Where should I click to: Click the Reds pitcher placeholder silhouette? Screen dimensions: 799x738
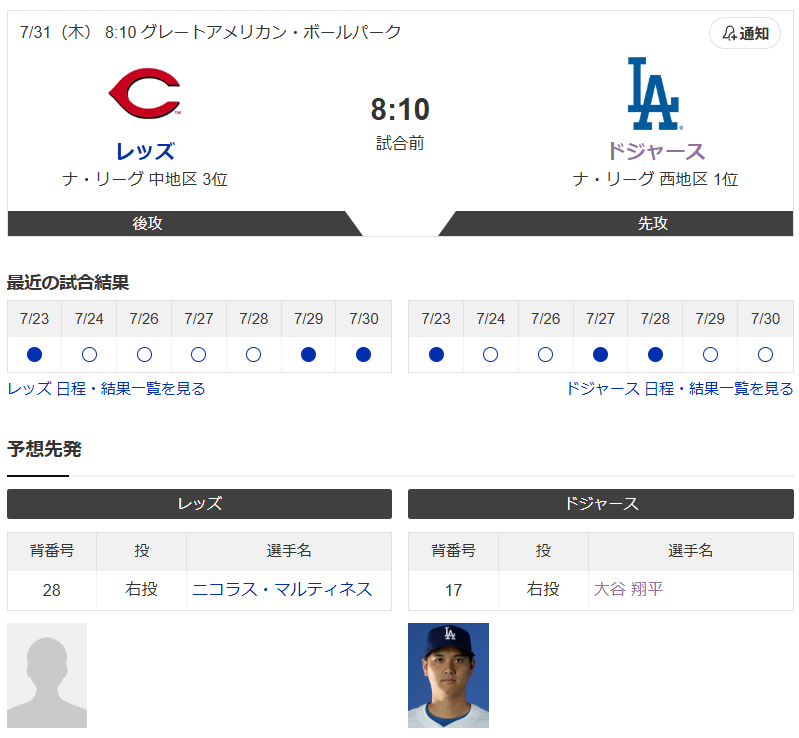[x=47, y=675]
